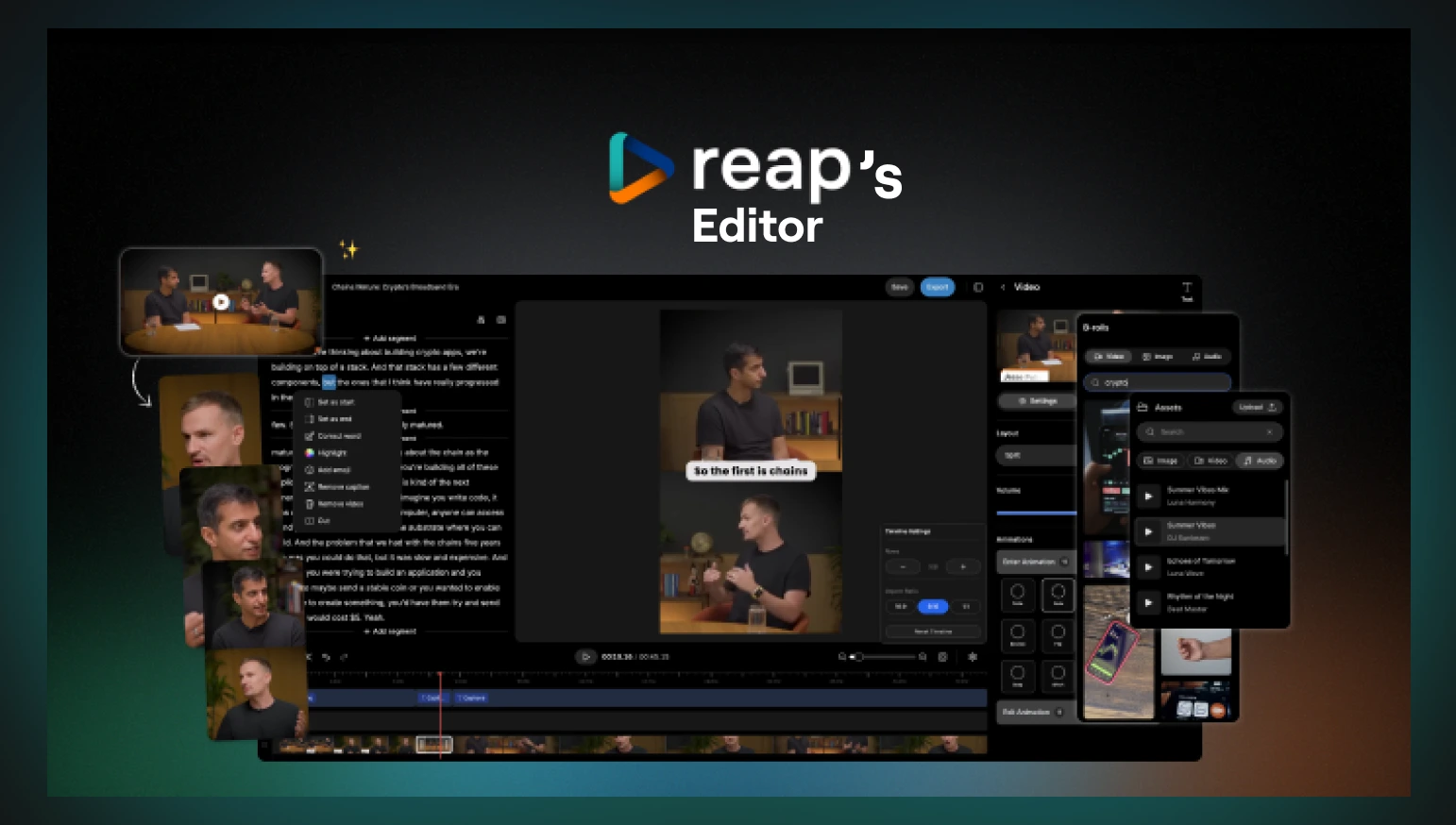Click the B-rolls search field

(x=1158, y=382)
